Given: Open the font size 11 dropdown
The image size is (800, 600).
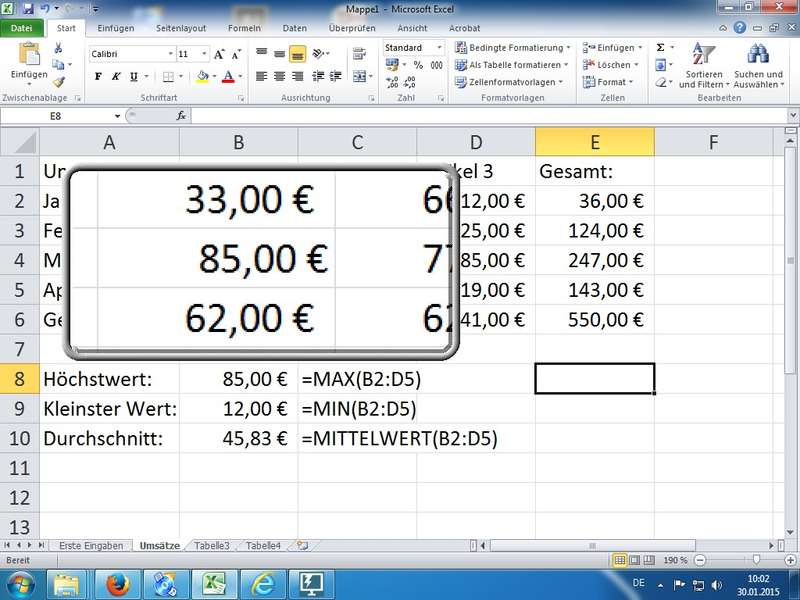Looking at the screenshot, I should coord(204,54).
